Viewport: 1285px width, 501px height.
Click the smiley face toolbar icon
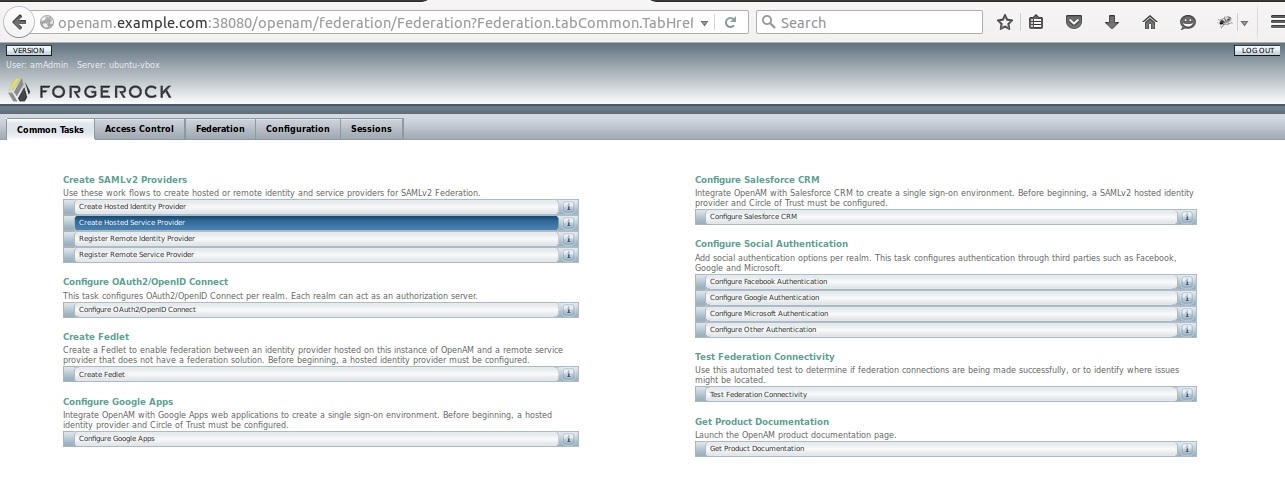click(1188, 22)
